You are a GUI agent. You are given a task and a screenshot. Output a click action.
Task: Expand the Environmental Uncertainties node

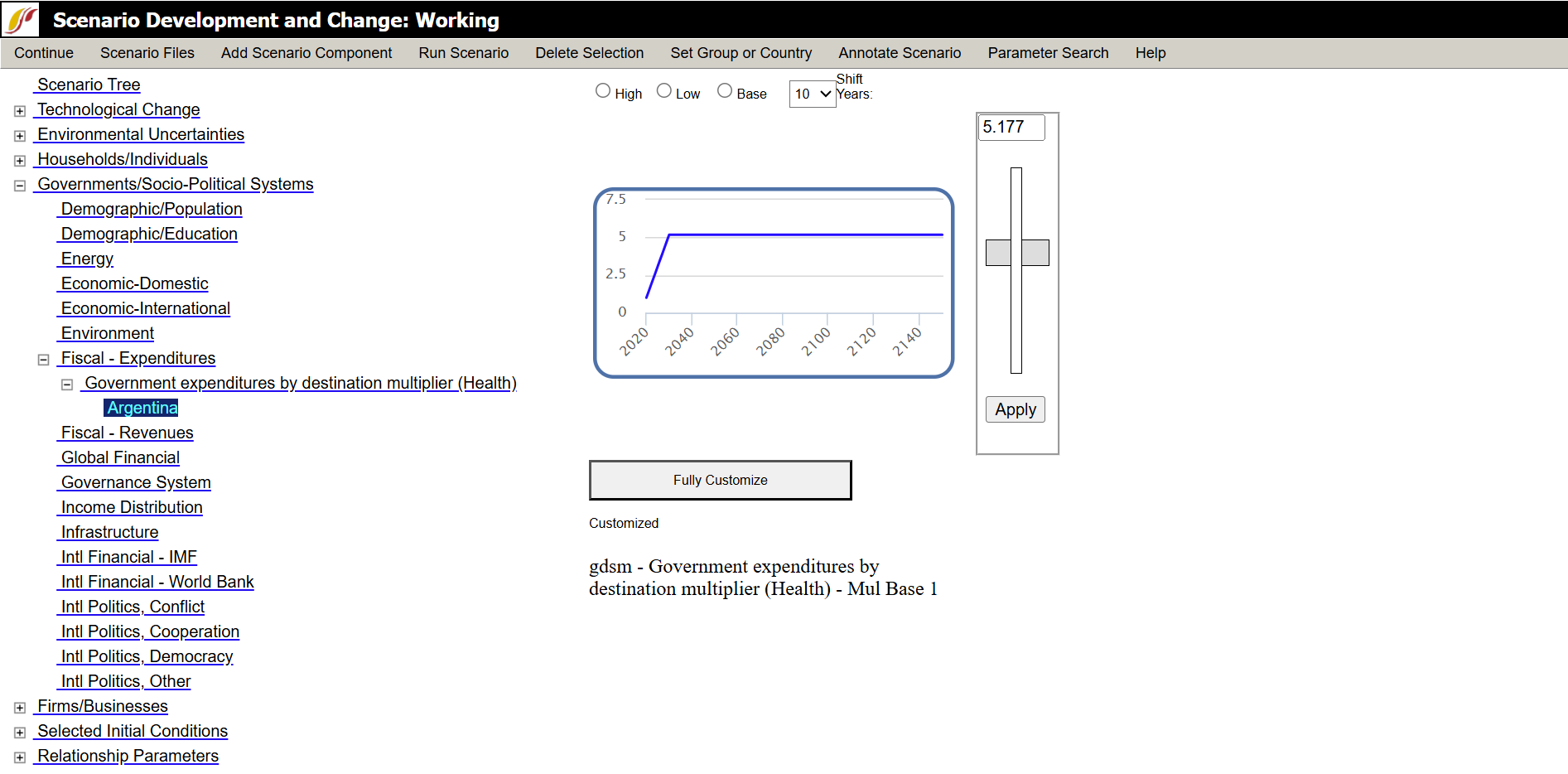tap(20, 136)
